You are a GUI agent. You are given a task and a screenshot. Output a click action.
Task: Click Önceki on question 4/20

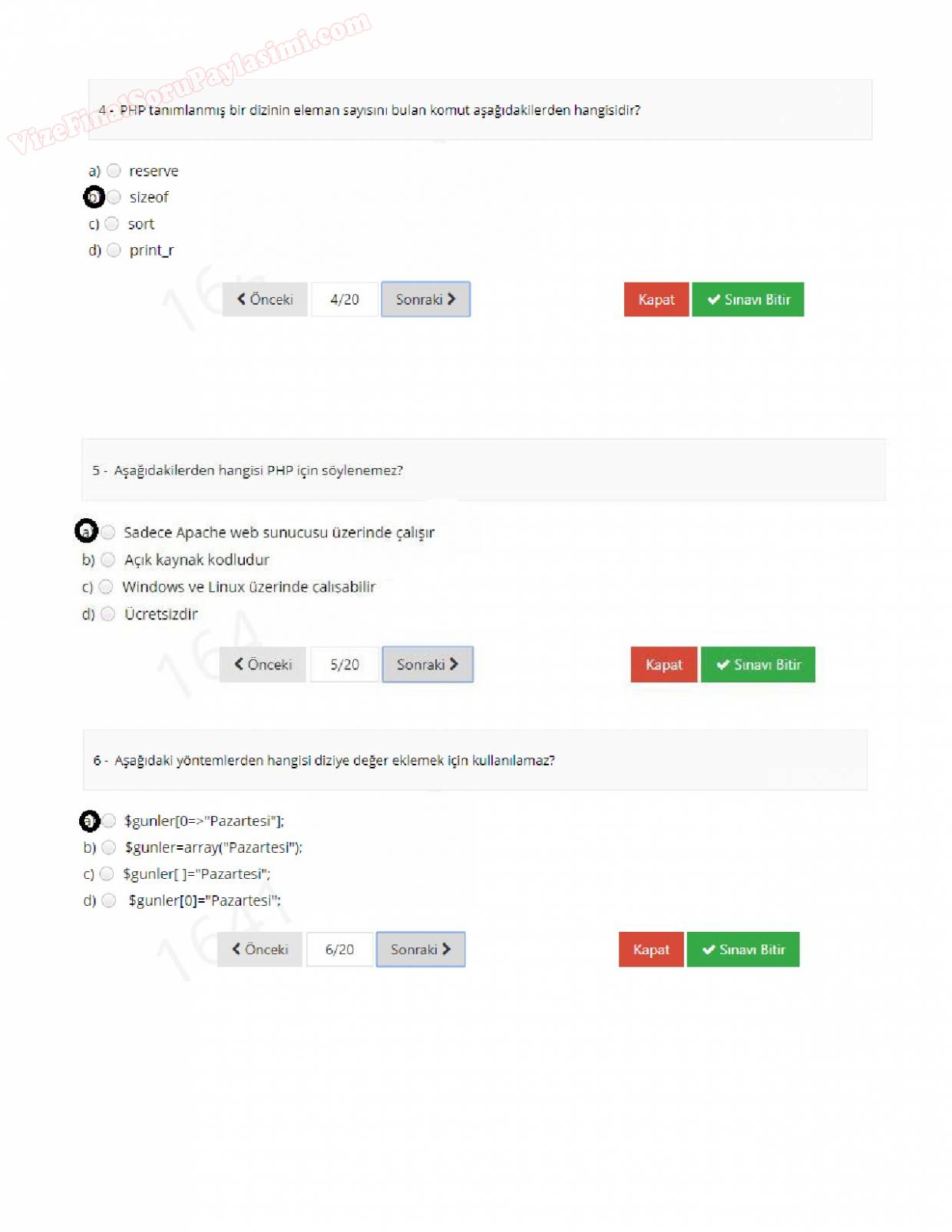pos(265,299)
